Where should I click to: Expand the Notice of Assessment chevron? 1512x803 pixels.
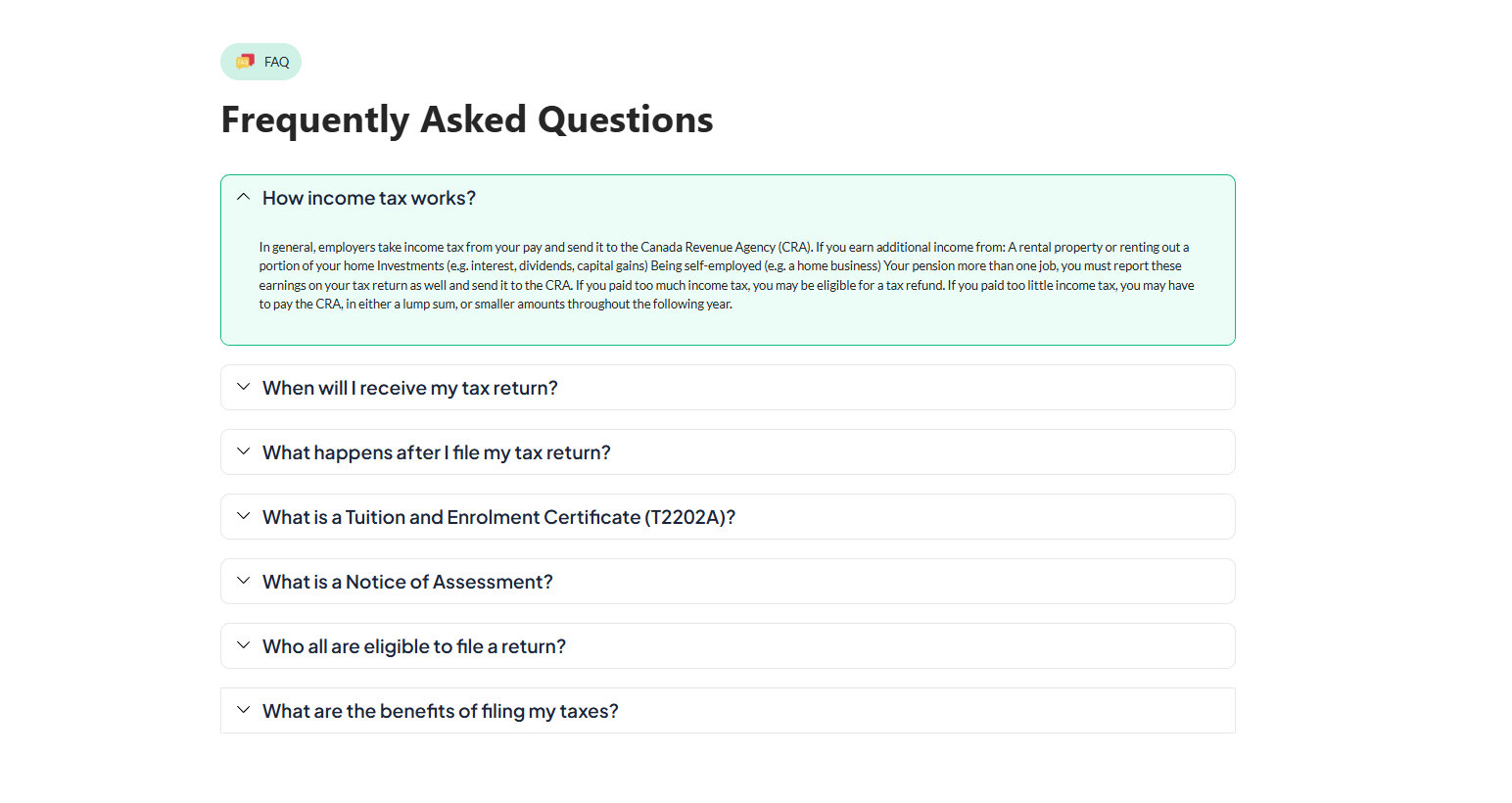coord(244,581)
